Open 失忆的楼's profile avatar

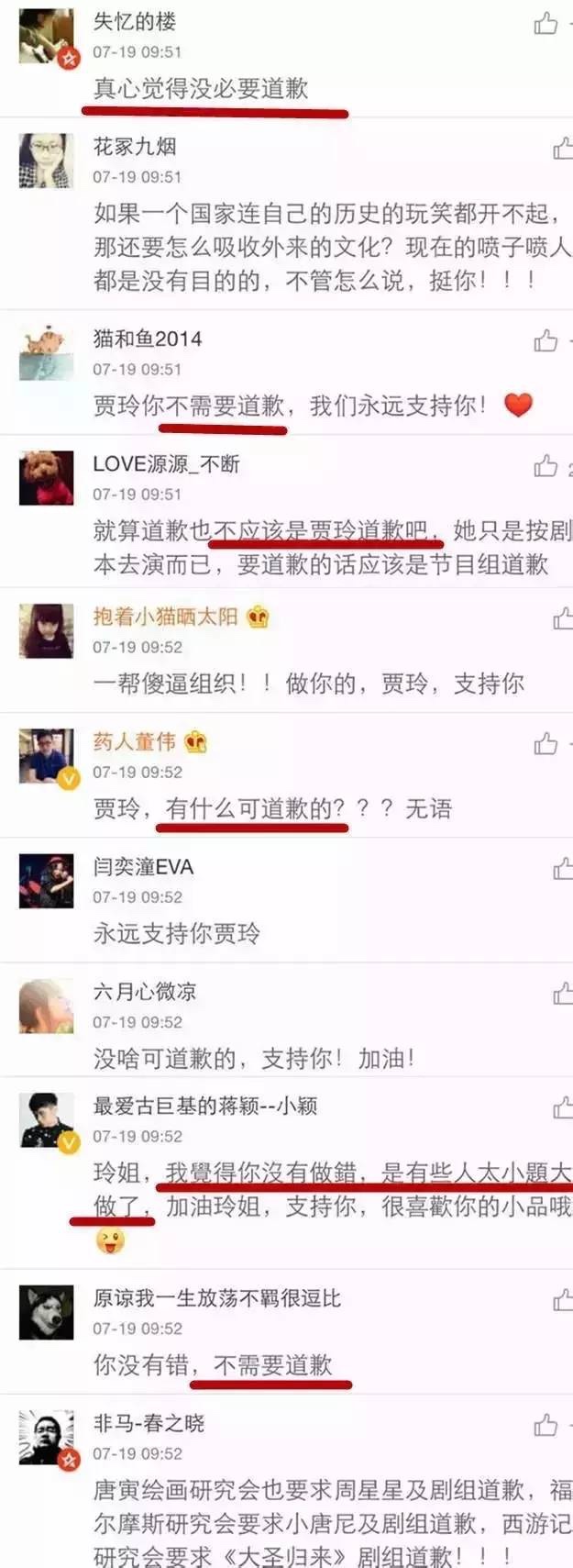(47, 38)
